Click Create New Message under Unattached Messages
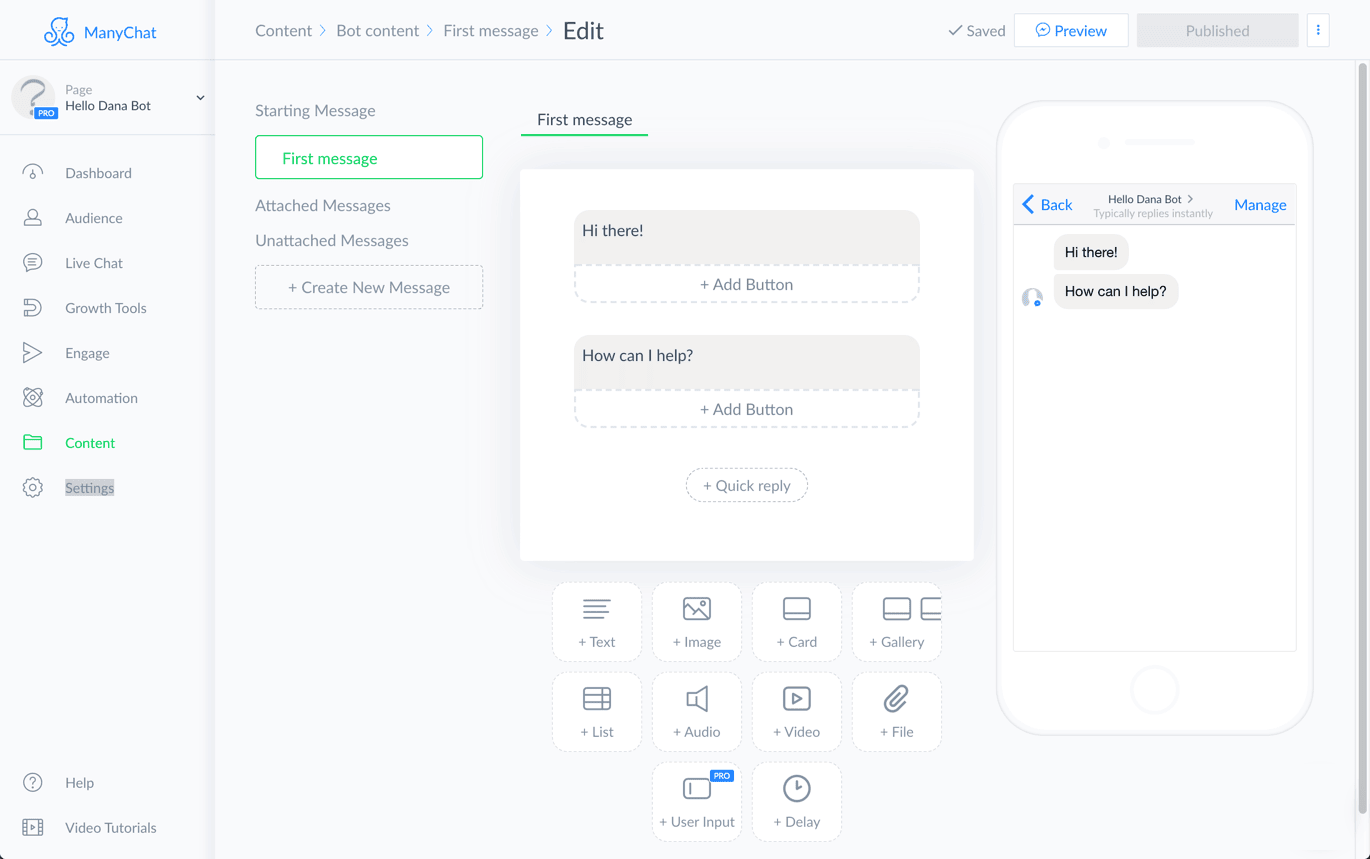The width and height of the screenshot is (1370, 859). [368, 287]
